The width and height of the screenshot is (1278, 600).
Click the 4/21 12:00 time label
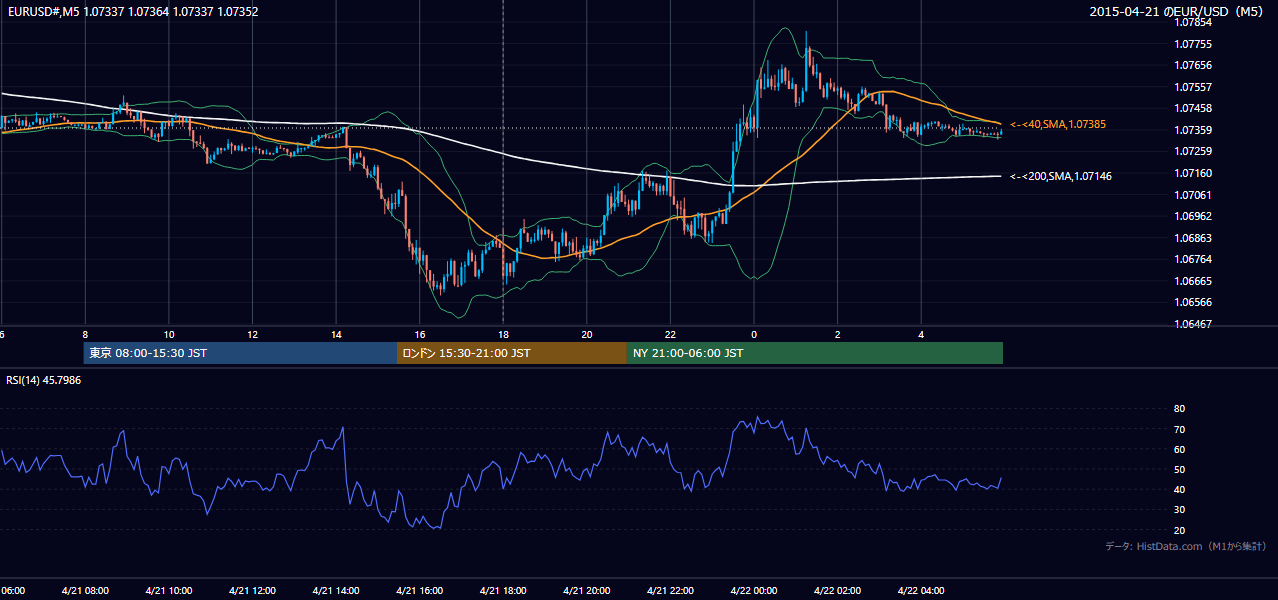pos(252,591)
